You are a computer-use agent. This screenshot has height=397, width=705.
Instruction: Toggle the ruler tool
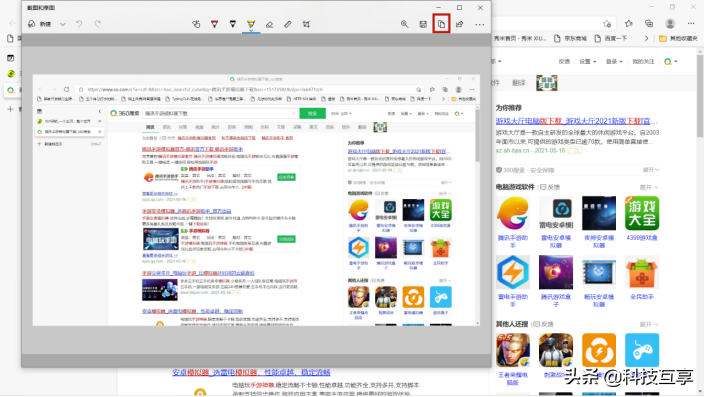pos(288,24)
